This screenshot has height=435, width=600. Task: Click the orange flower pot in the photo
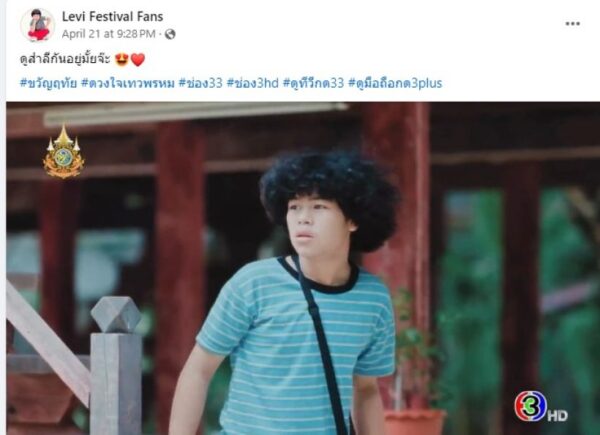point(415,422)
